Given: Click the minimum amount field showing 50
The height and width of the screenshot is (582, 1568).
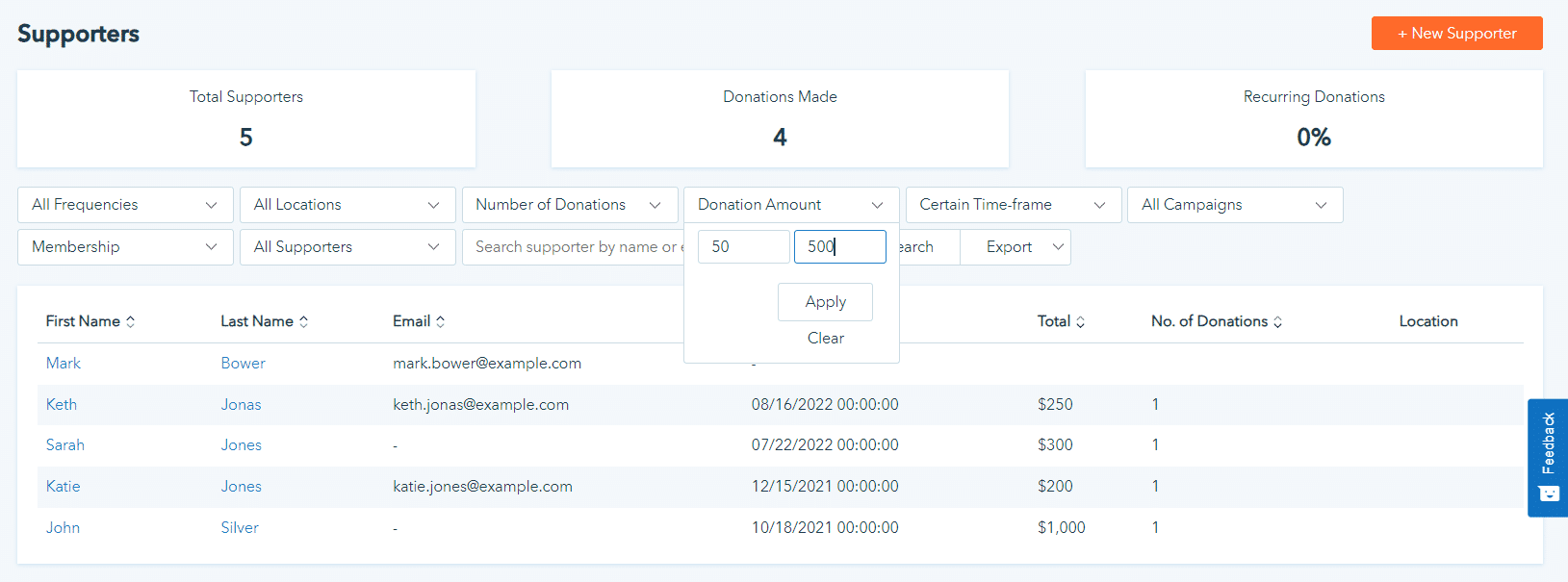Looking at the screenshot, I should click(x=743, y=247).
